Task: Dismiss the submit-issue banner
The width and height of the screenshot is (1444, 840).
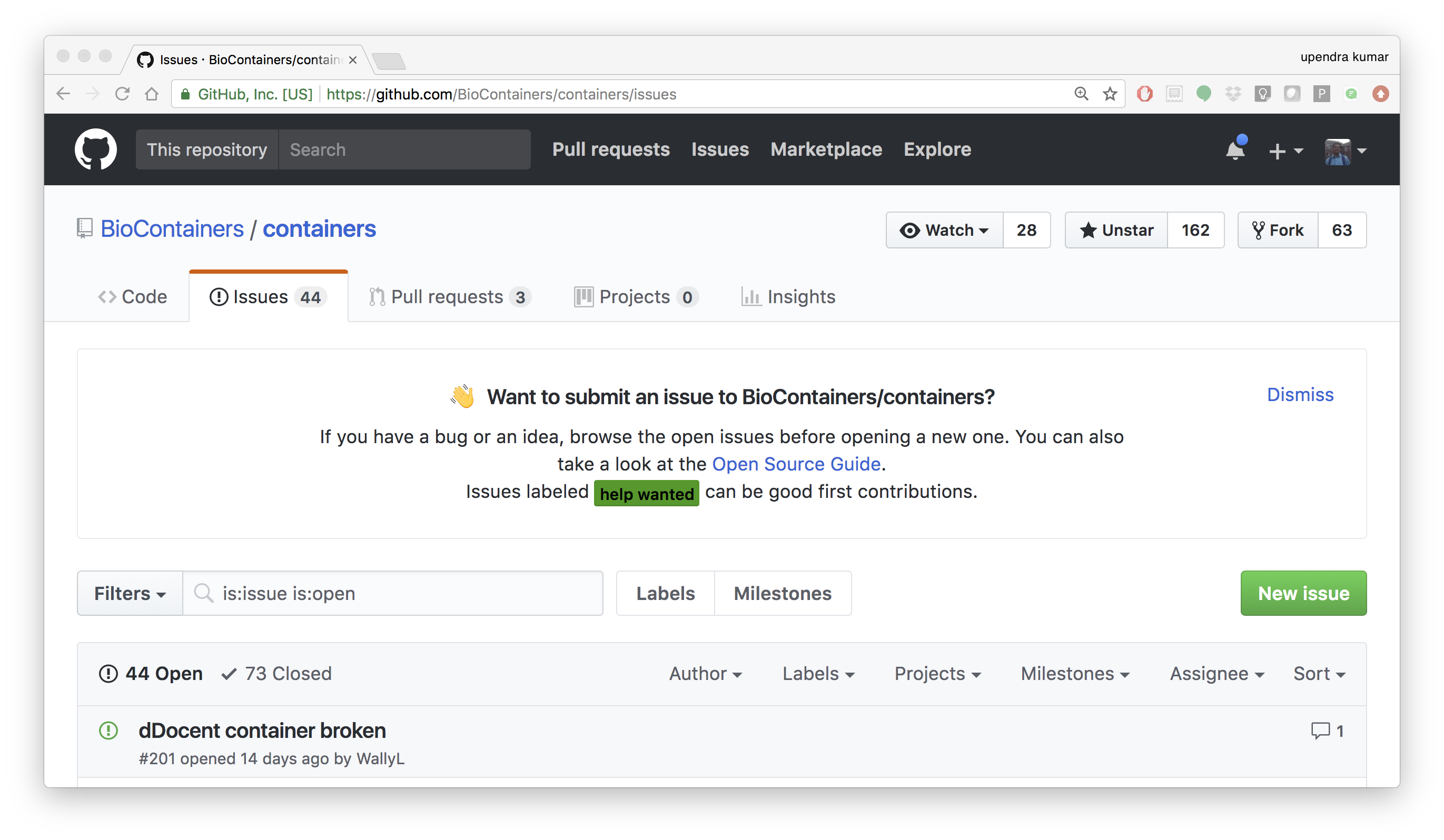Action: click(x=1300, y=395)
